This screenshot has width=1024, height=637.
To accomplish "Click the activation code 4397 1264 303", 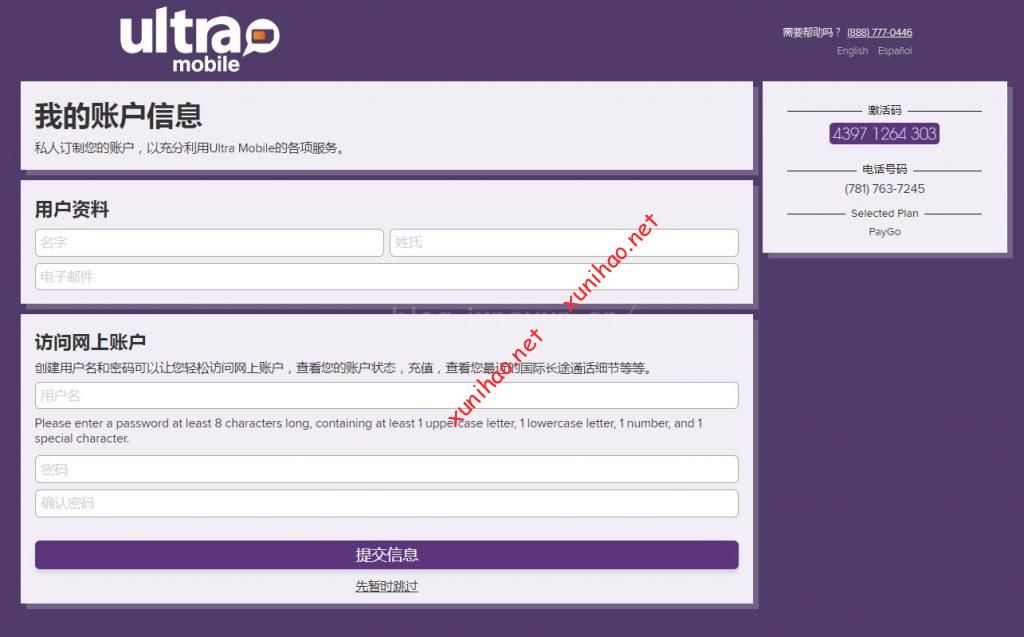I will point(884,134).
